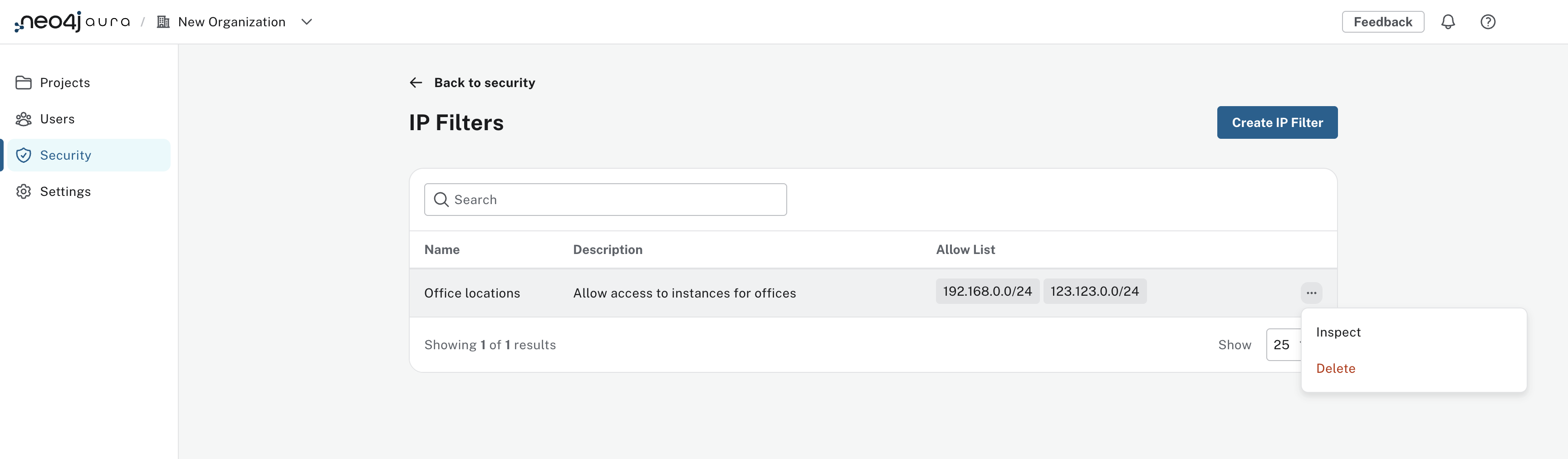Click the 192.168.0.0/24 allow list tag
The image size is (1568, 459).
pyautogui.click(x=987, y=292)
